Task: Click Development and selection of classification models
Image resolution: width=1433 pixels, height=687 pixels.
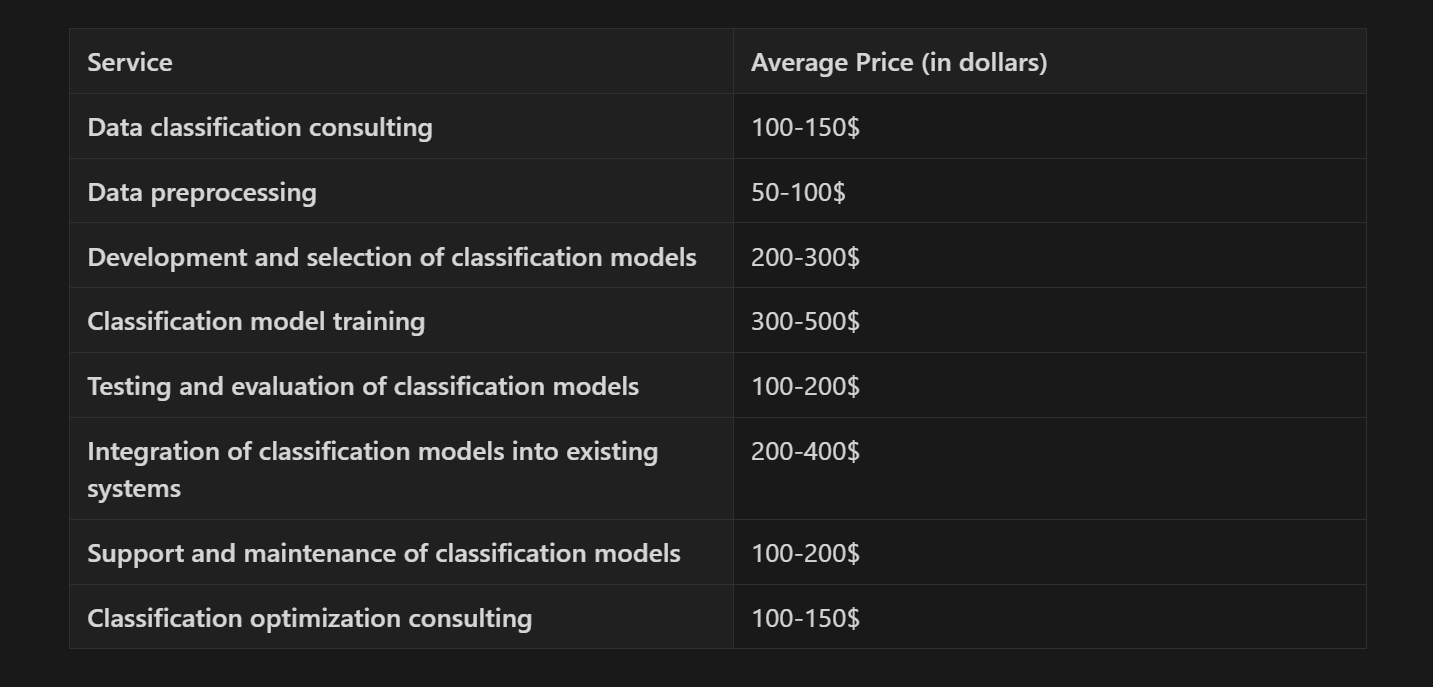Action: 392,257
